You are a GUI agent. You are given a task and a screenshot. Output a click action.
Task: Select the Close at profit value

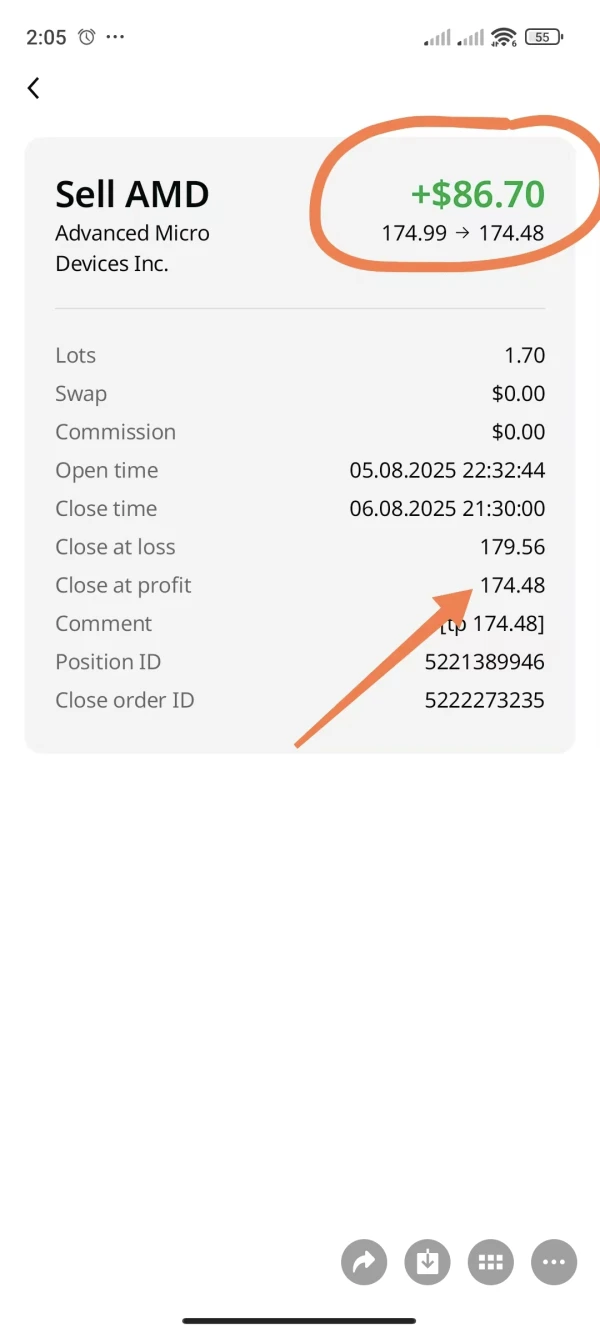pos(512,585)
